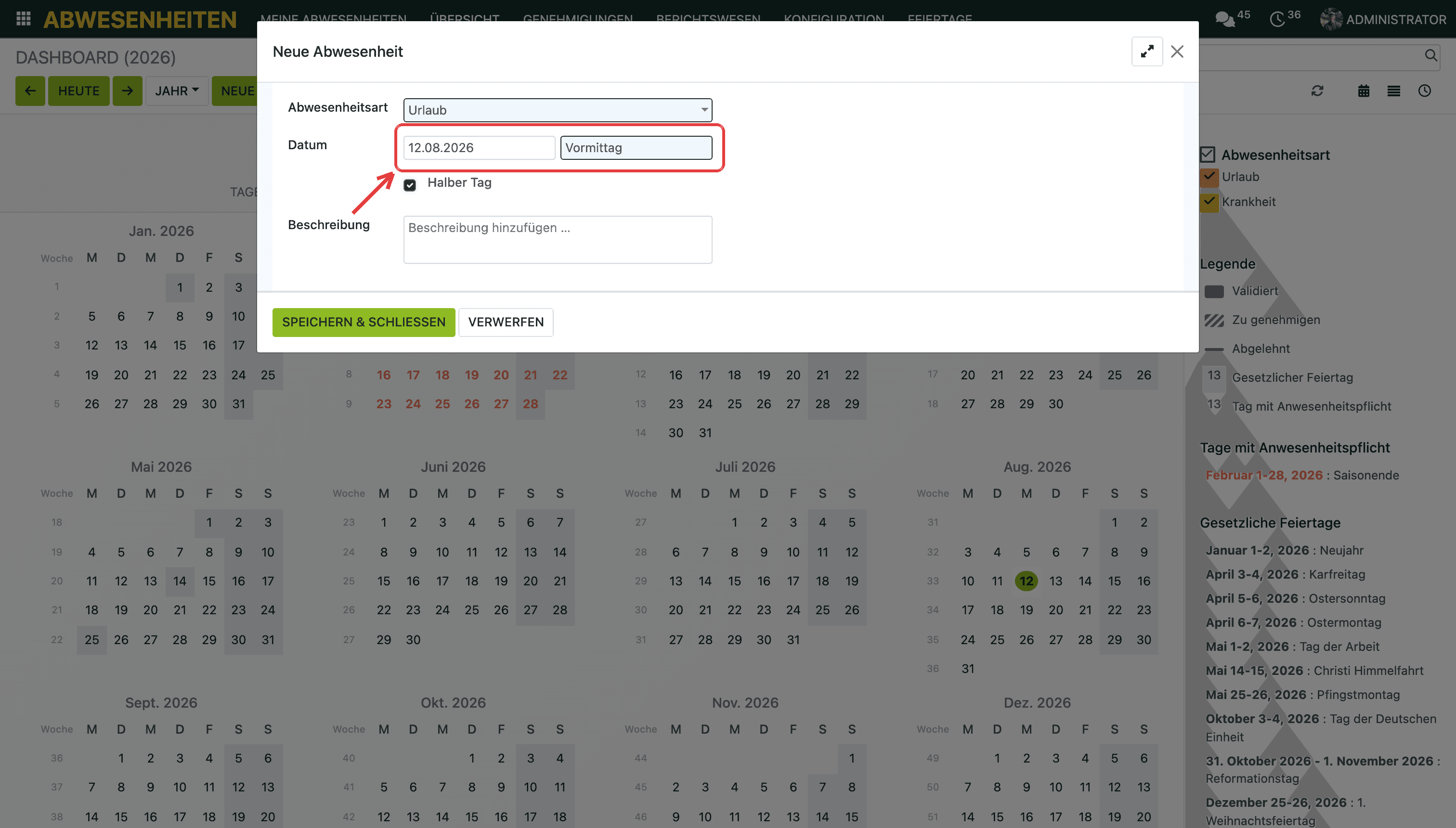Expand the JAHR period dropdown
The height and width of the screenshot is (828, 1456).
point(177,91)
